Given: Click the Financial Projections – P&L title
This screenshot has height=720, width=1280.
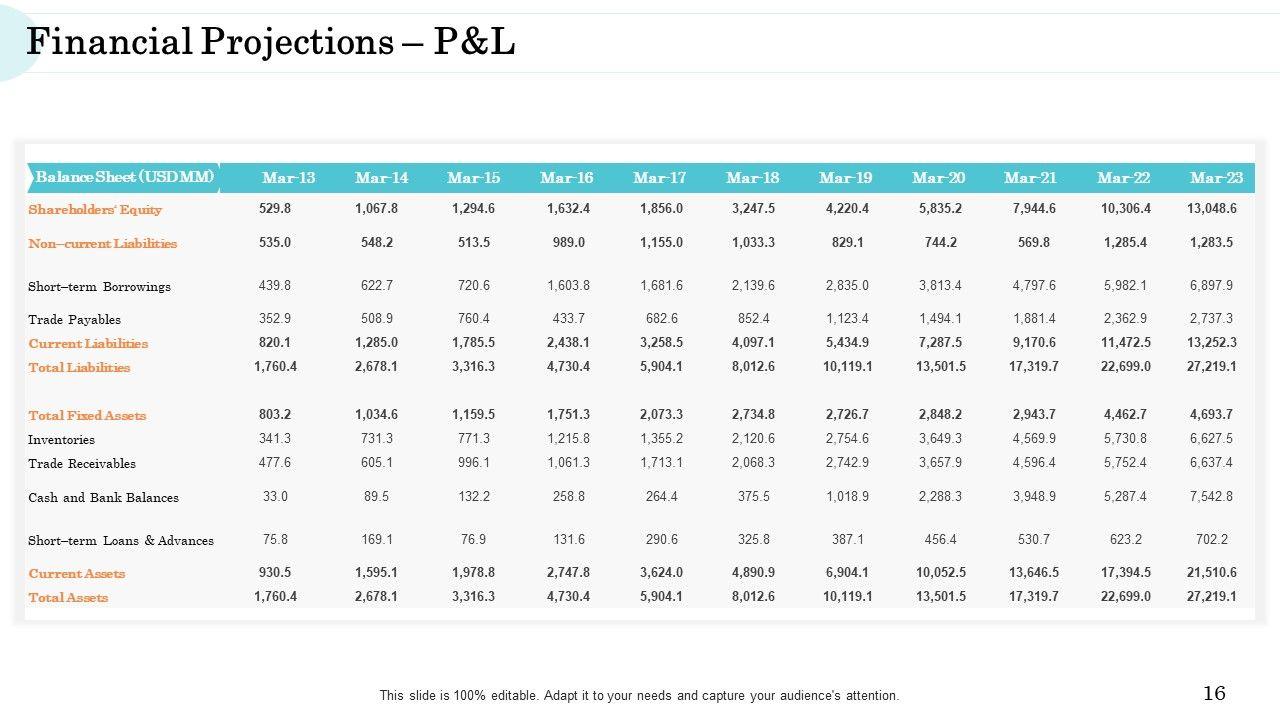Looking at the screenshot, I should coord(270,42).
